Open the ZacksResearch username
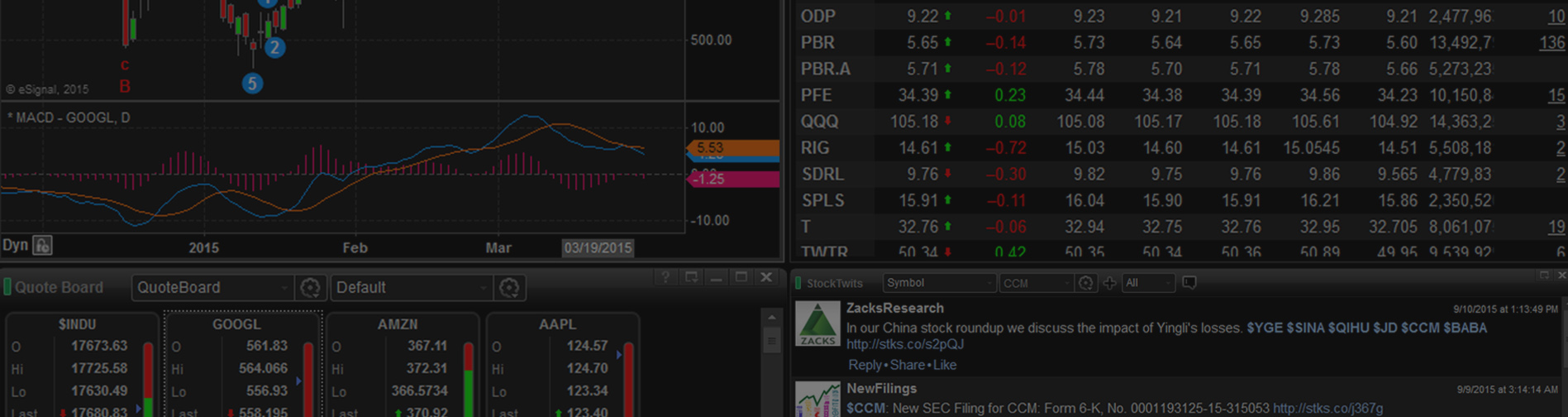This screenshot has width=1568, height=417. point(894,308)
